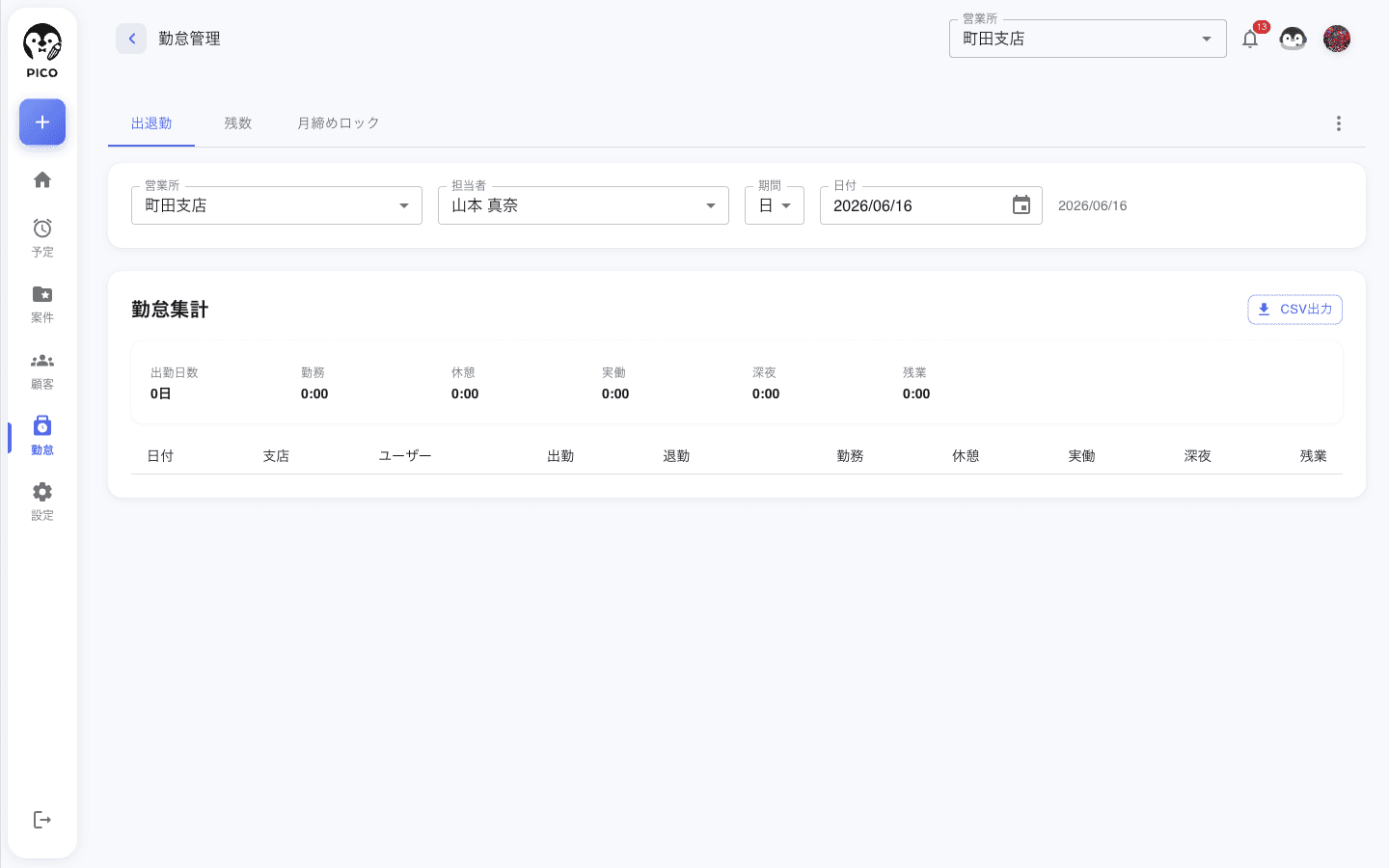Click the blue plus create button
This screenshot has width=1389, height=868.
pos(42,122)
